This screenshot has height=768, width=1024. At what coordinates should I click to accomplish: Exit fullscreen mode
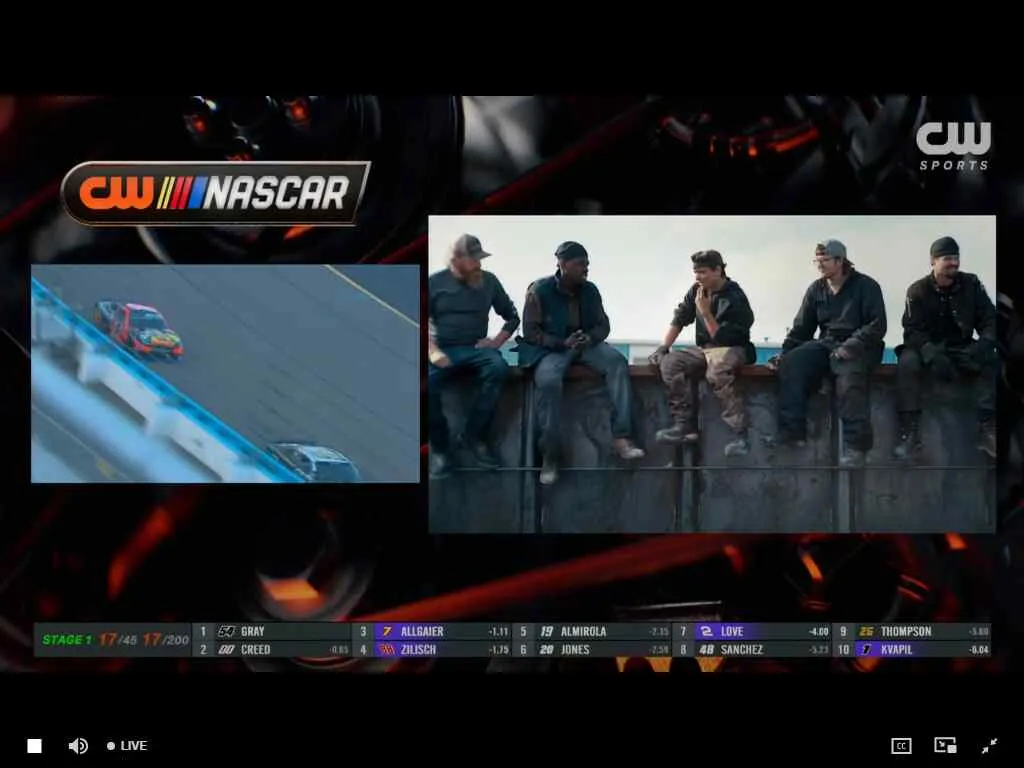point(989,746)
